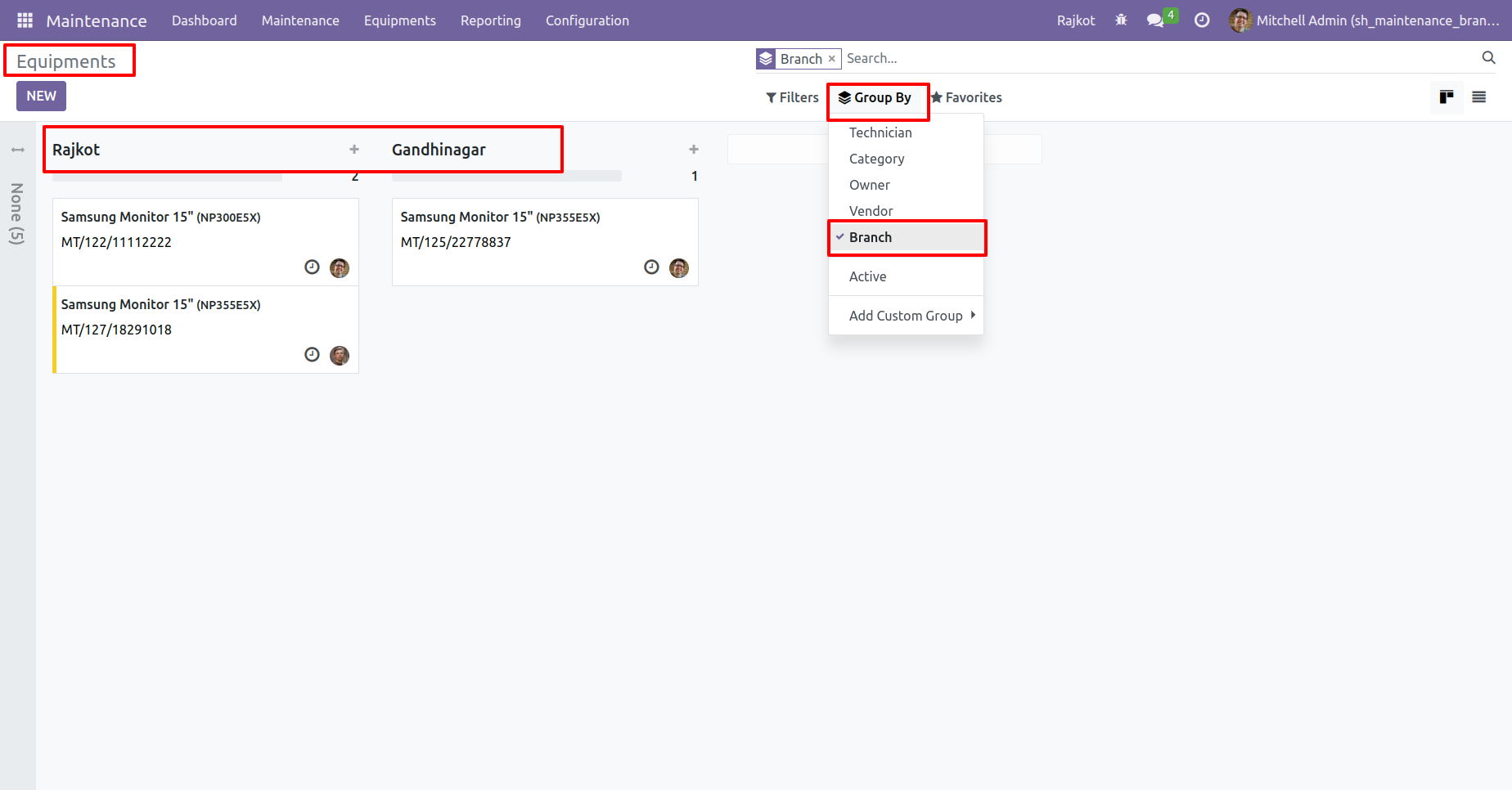The image size is (1512, 790).
Task: Open activity clock on MT/125/22778837 card
Action: (651, 267)
